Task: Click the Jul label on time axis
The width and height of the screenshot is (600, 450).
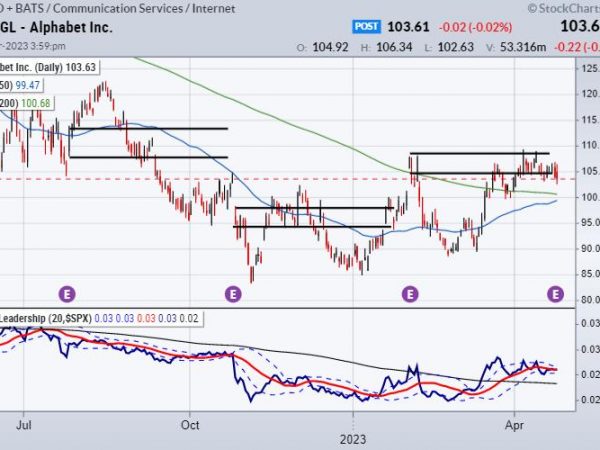Action: pos(24,425)
